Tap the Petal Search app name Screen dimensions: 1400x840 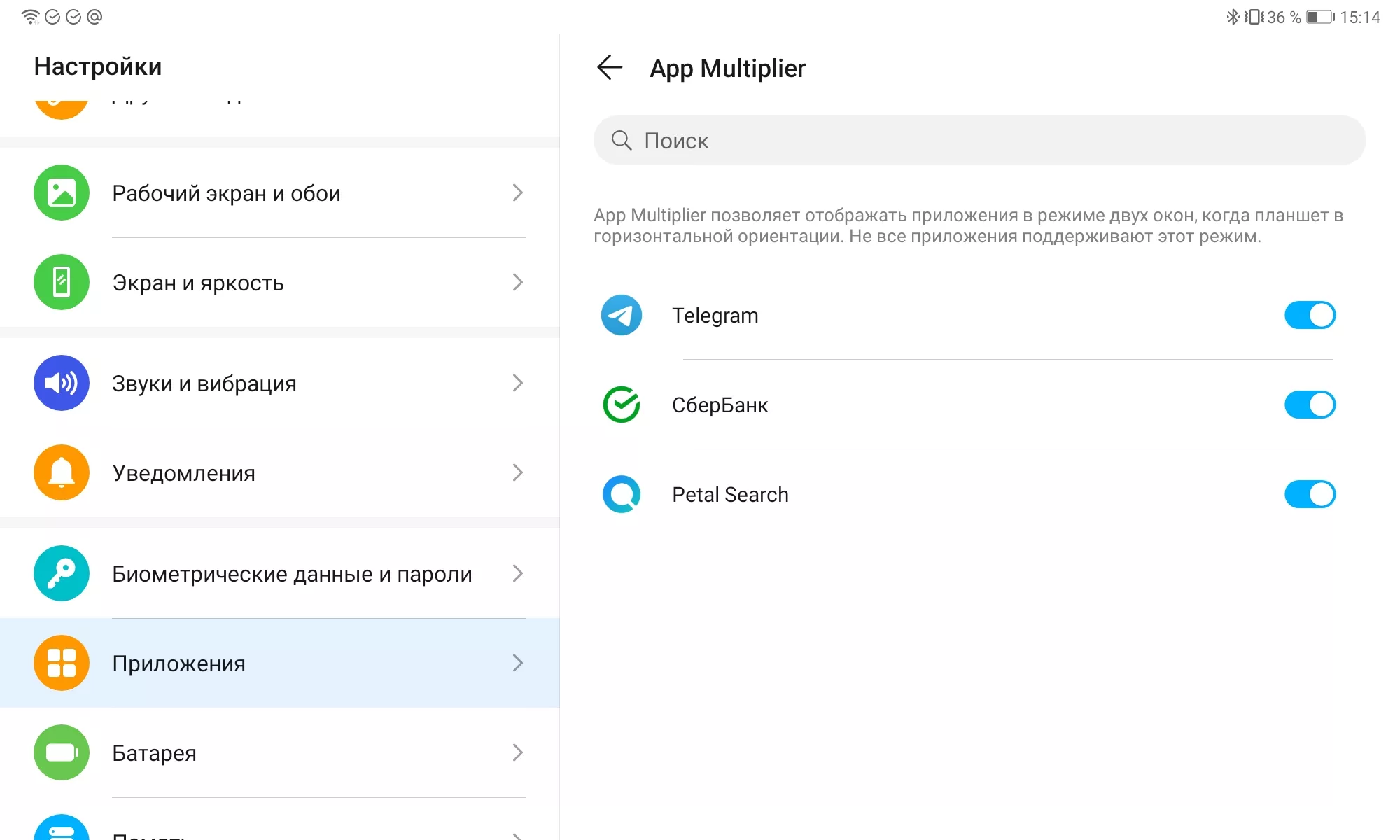(730, 495)
